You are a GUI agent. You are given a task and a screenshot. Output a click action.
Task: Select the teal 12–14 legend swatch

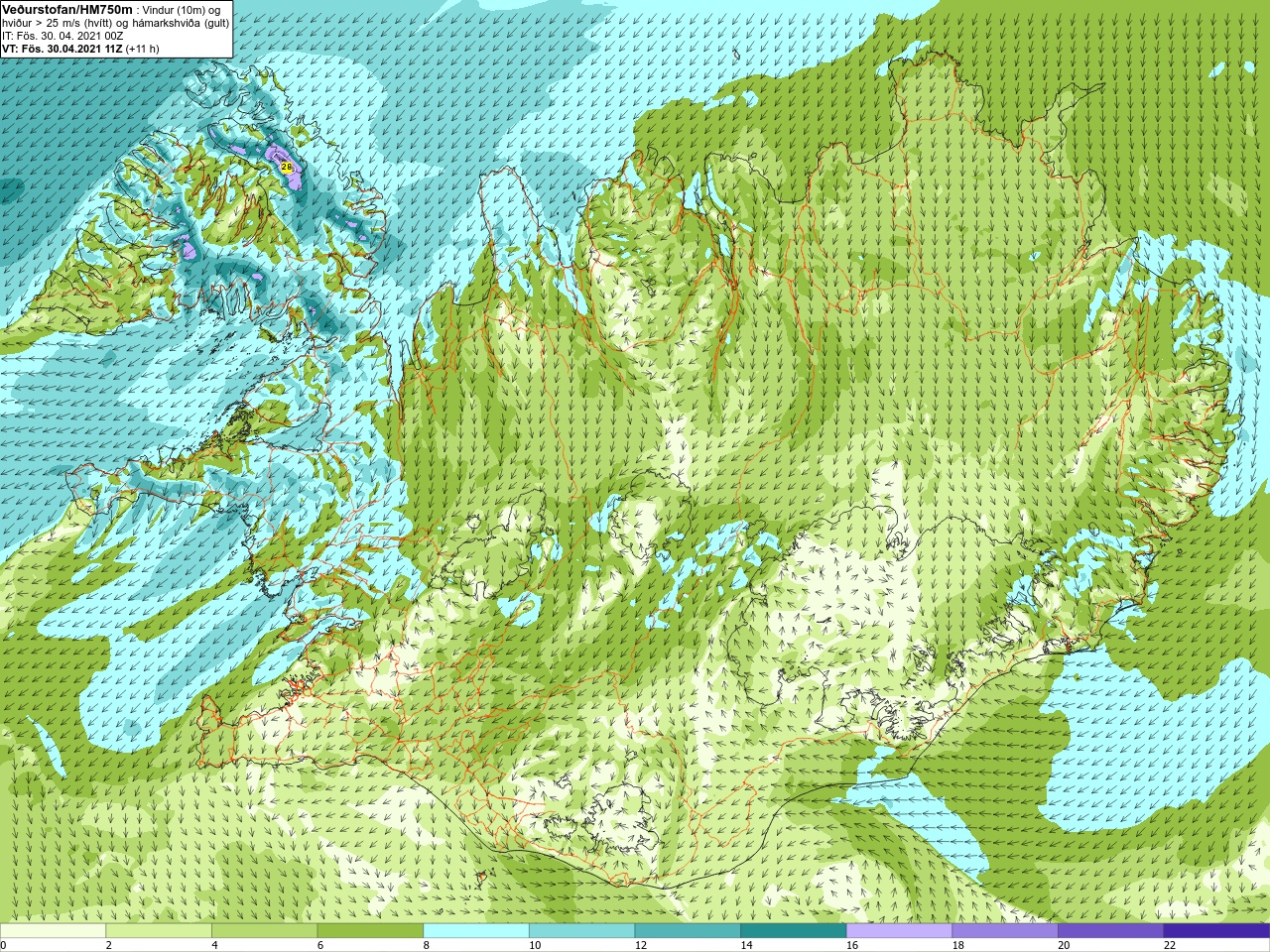(x=688, y=930)
